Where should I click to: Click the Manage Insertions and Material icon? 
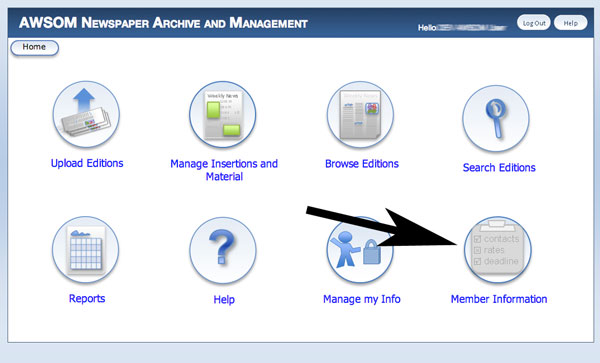tap(223, 114)
